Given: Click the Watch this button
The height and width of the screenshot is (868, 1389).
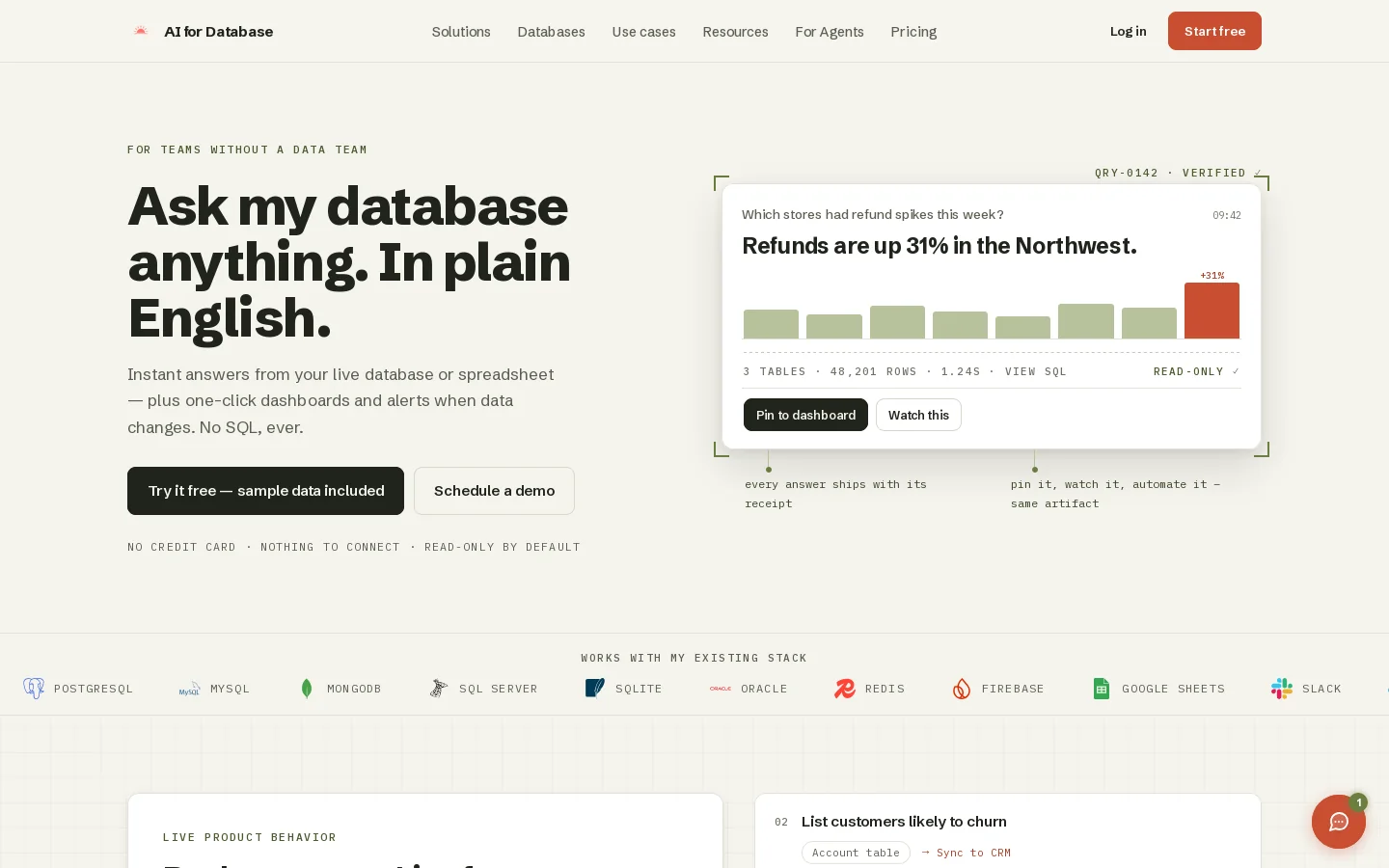Looking at the screenshot, I should [918, 415].
